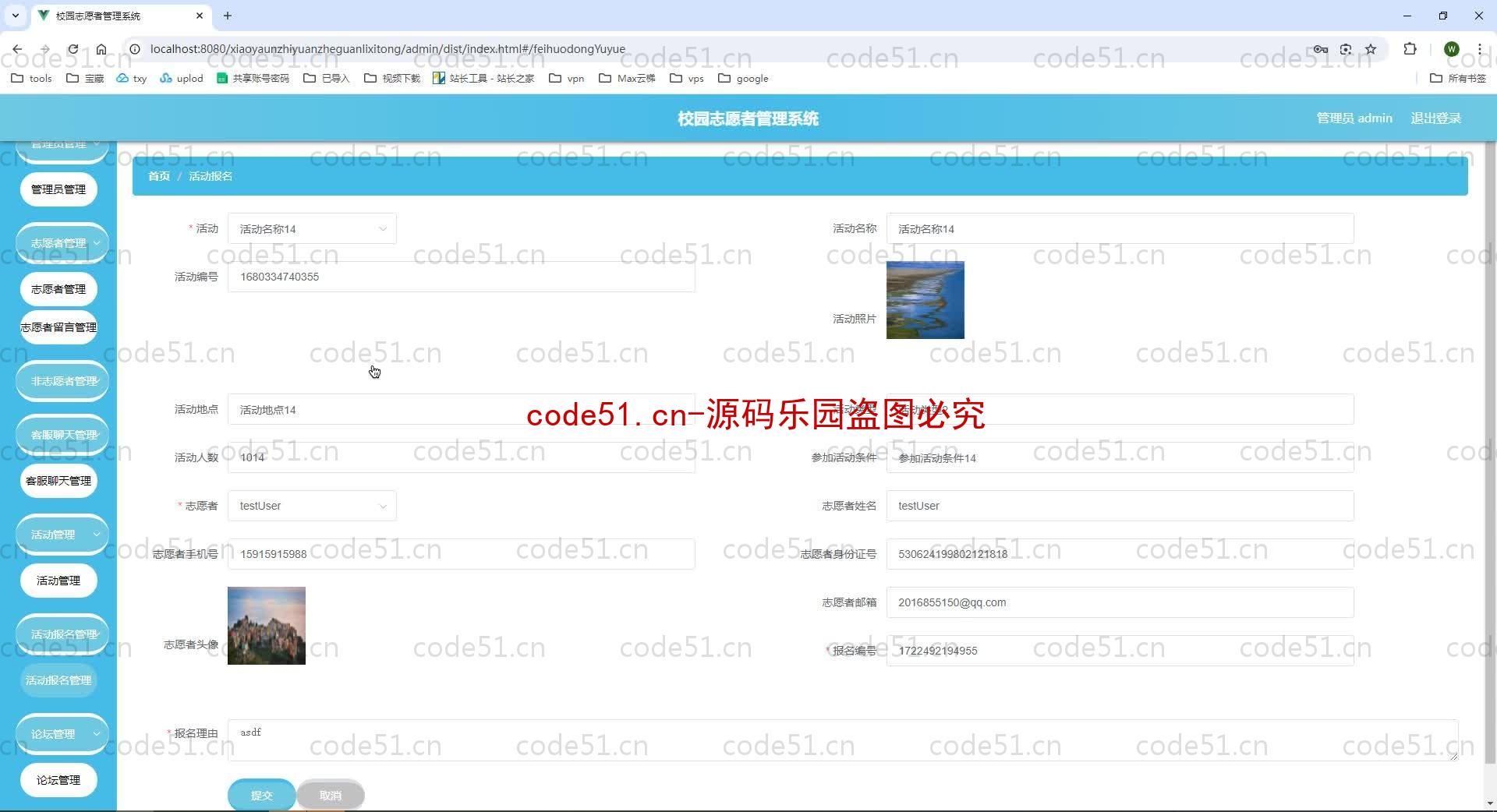Image resolution: width=1497 pixels, height=812 pixels.
Task: Submit the form with 提交 button
Action: pyautogui.click(x=261, y=795)
